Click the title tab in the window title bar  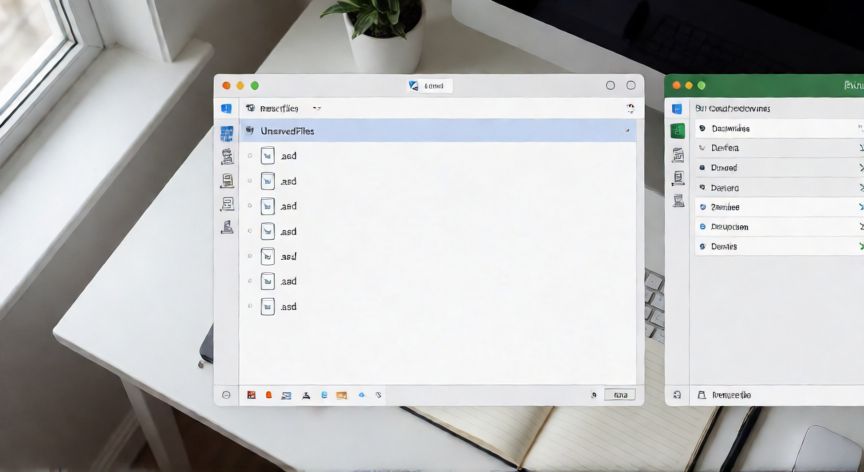[x=430, y=85]
